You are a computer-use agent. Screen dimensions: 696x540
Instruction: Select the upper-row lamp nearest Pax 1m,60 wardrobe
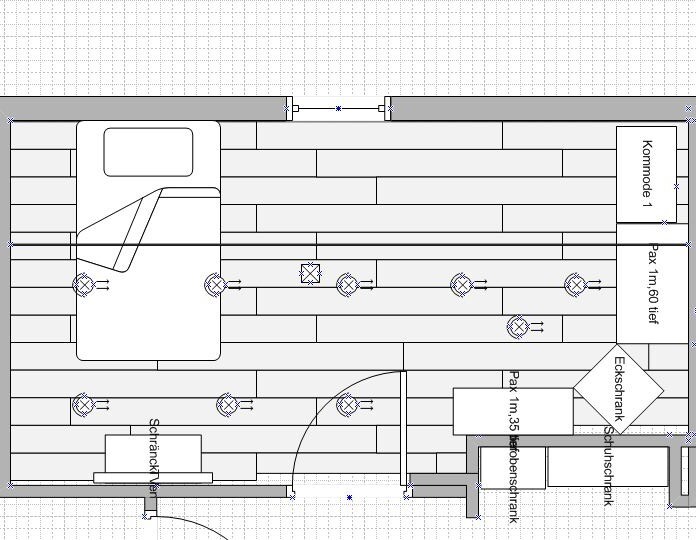575,285
